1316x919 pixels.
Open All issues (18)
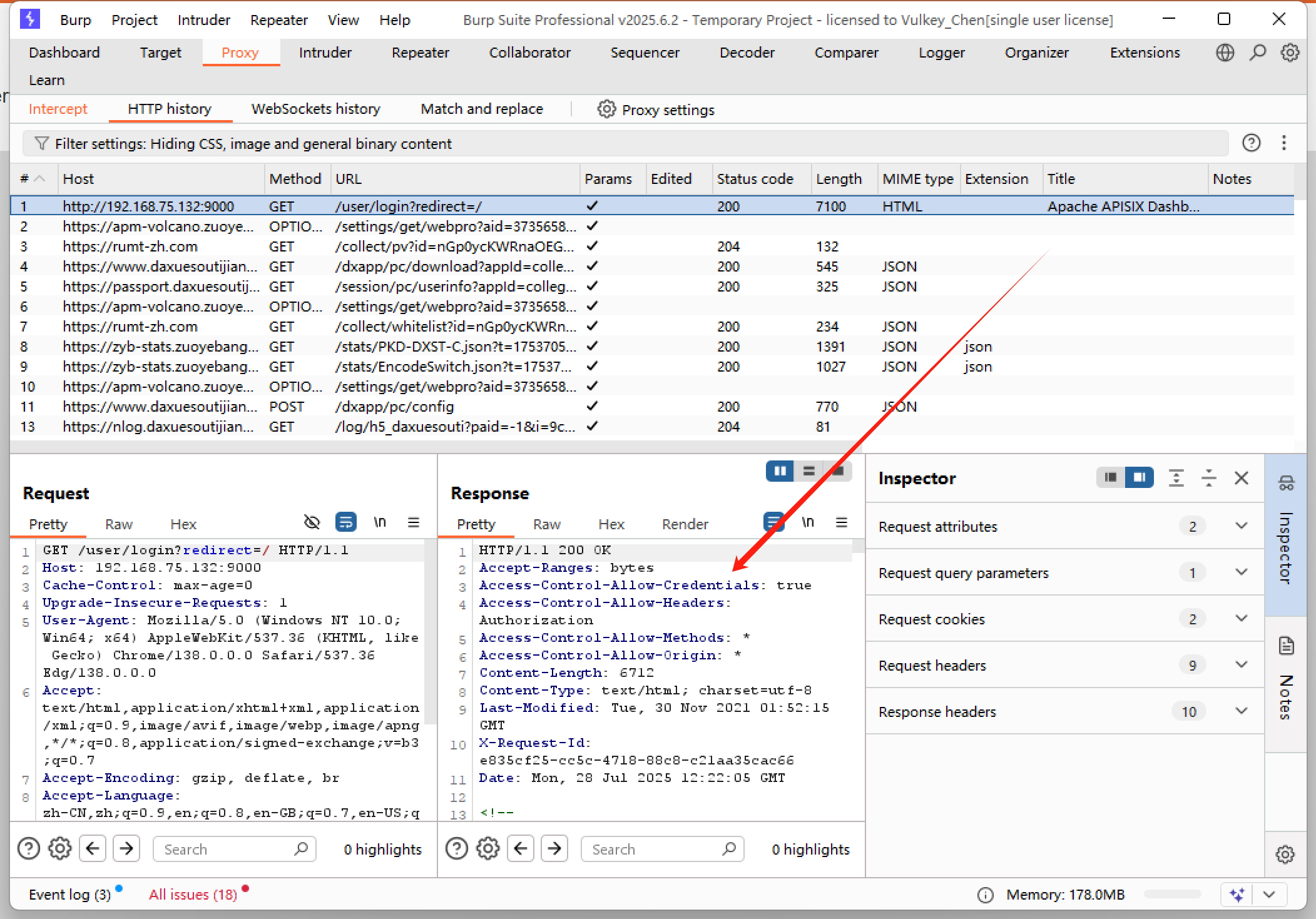(x=193, y=895)
